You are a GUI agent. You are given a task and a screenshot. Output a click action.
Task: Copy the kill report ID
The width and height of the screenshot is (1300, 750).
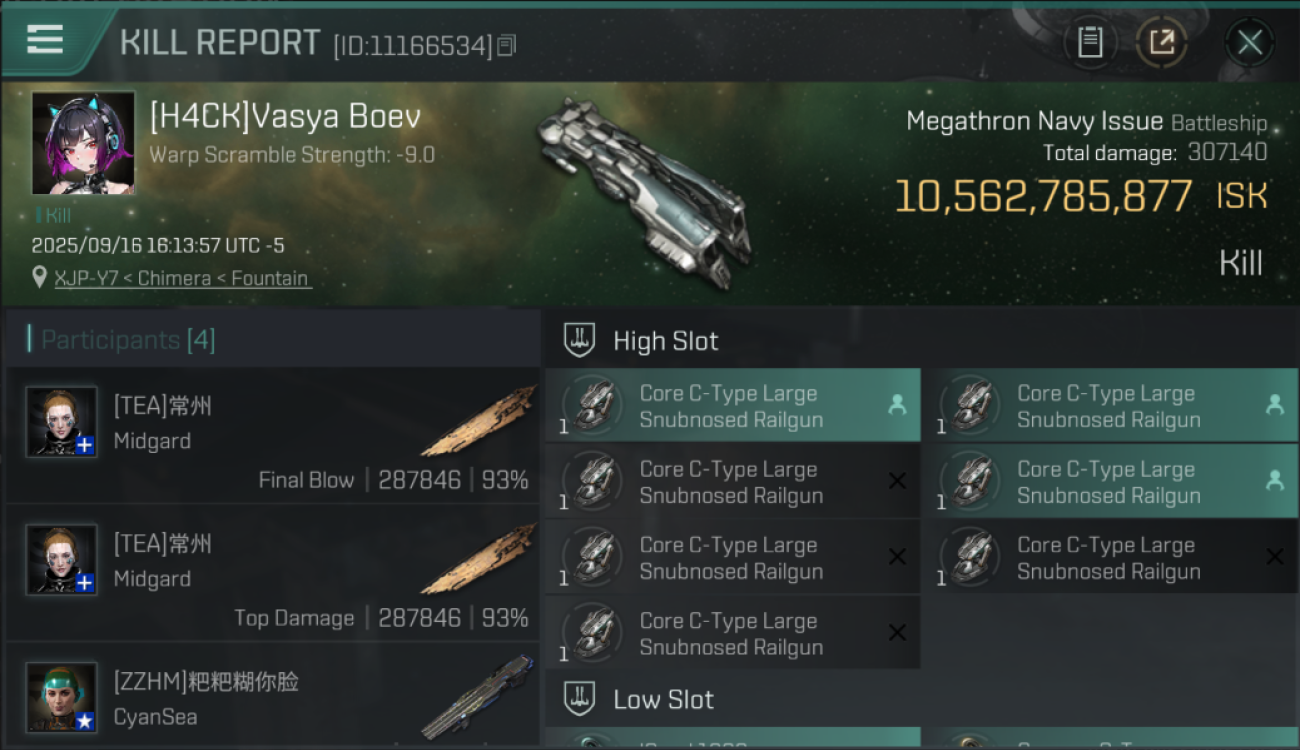click(507, 45)
